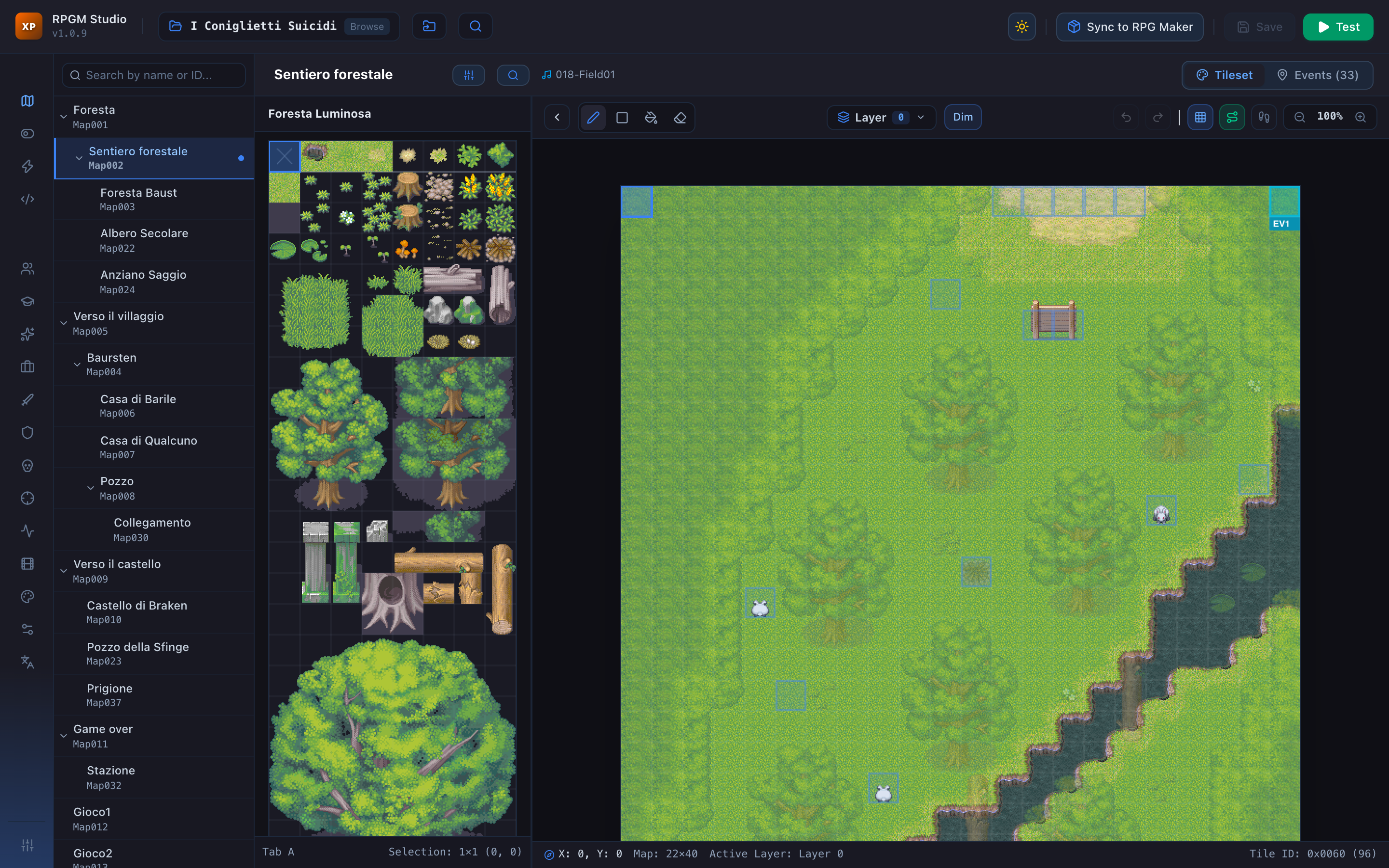Open the translation sidebar icon
The height and width of the screenshot is (868, 1389).
point(27,662)
